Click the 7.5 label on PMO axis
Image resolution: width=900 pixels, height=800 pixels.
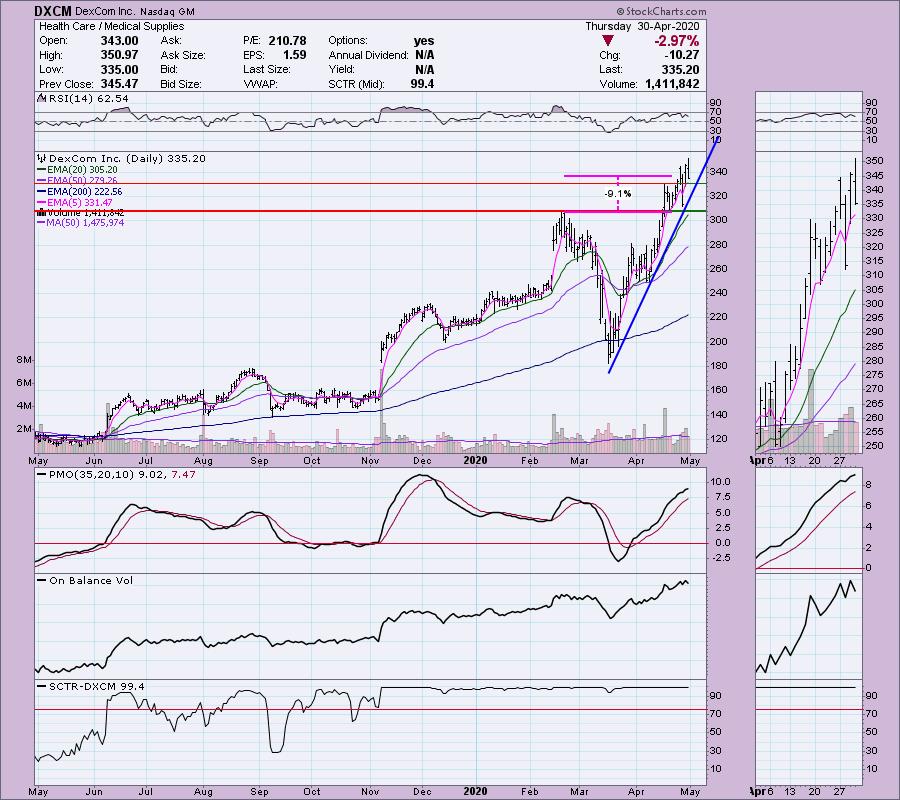[721, 497]
